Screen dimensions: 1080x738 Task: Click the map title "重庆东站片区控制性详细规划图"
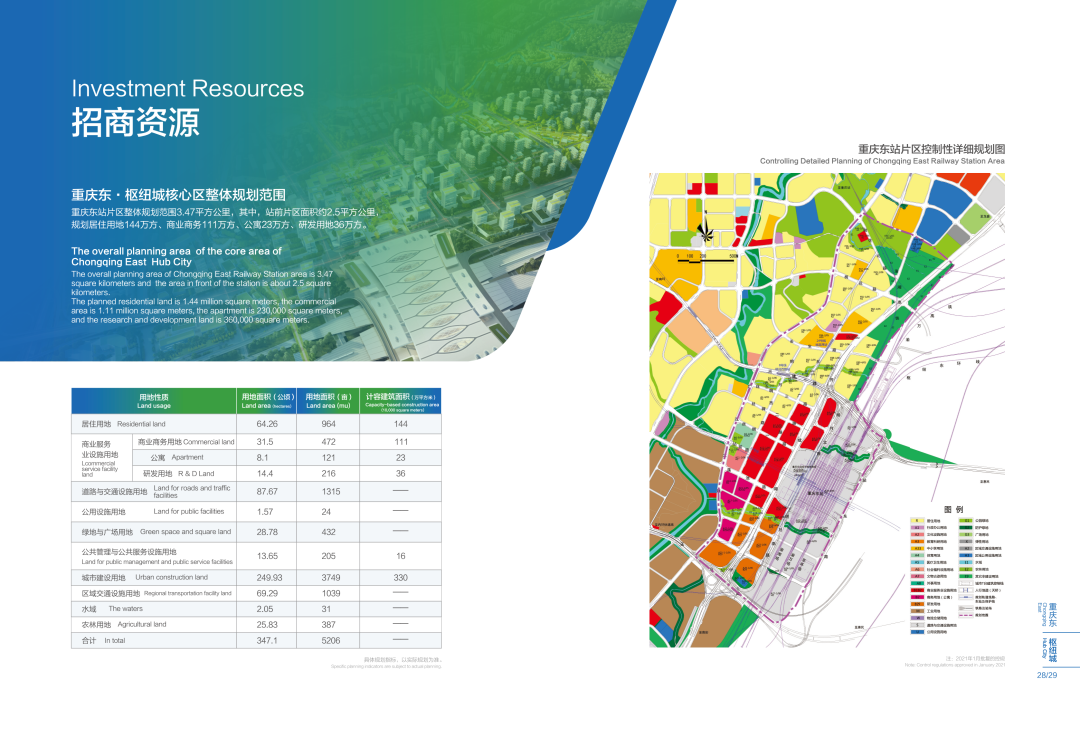pos(931,149)
